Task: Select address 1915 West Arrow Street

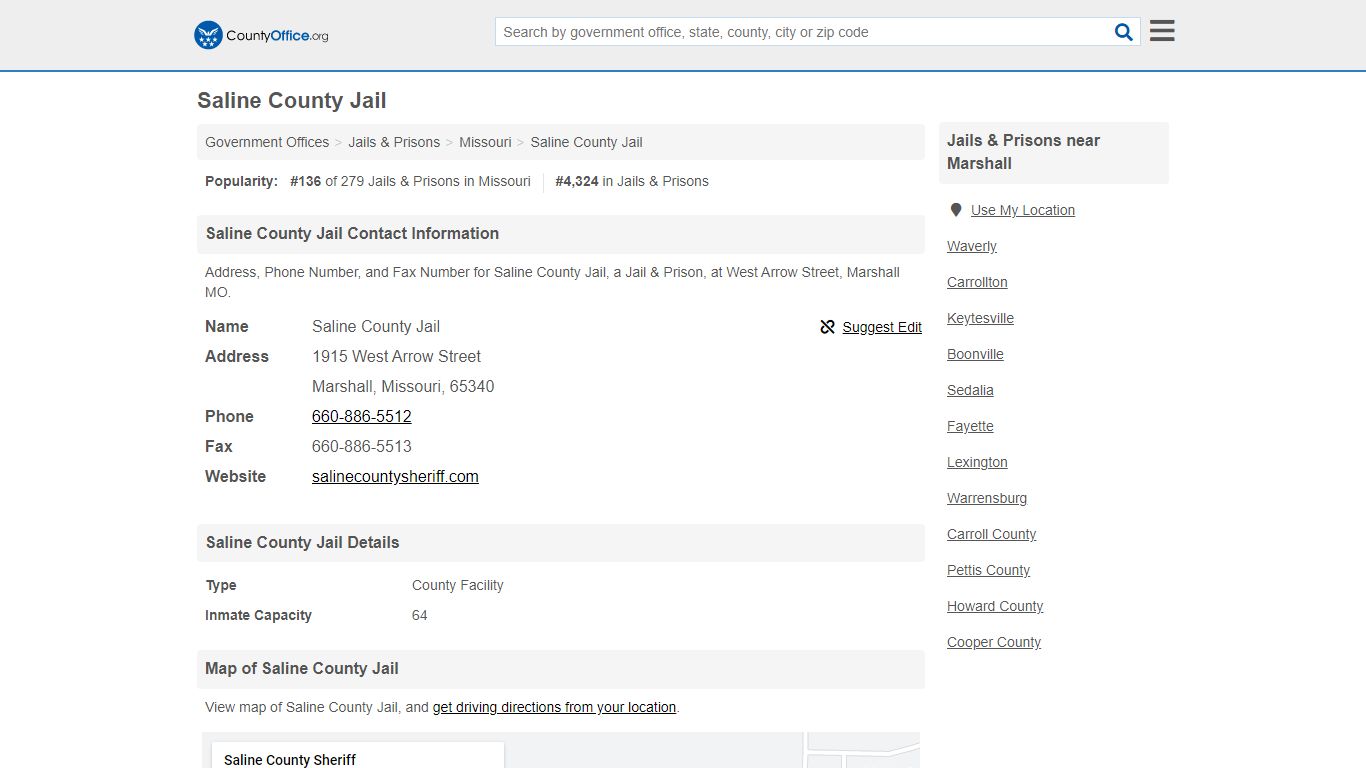Action: [396, 356]
